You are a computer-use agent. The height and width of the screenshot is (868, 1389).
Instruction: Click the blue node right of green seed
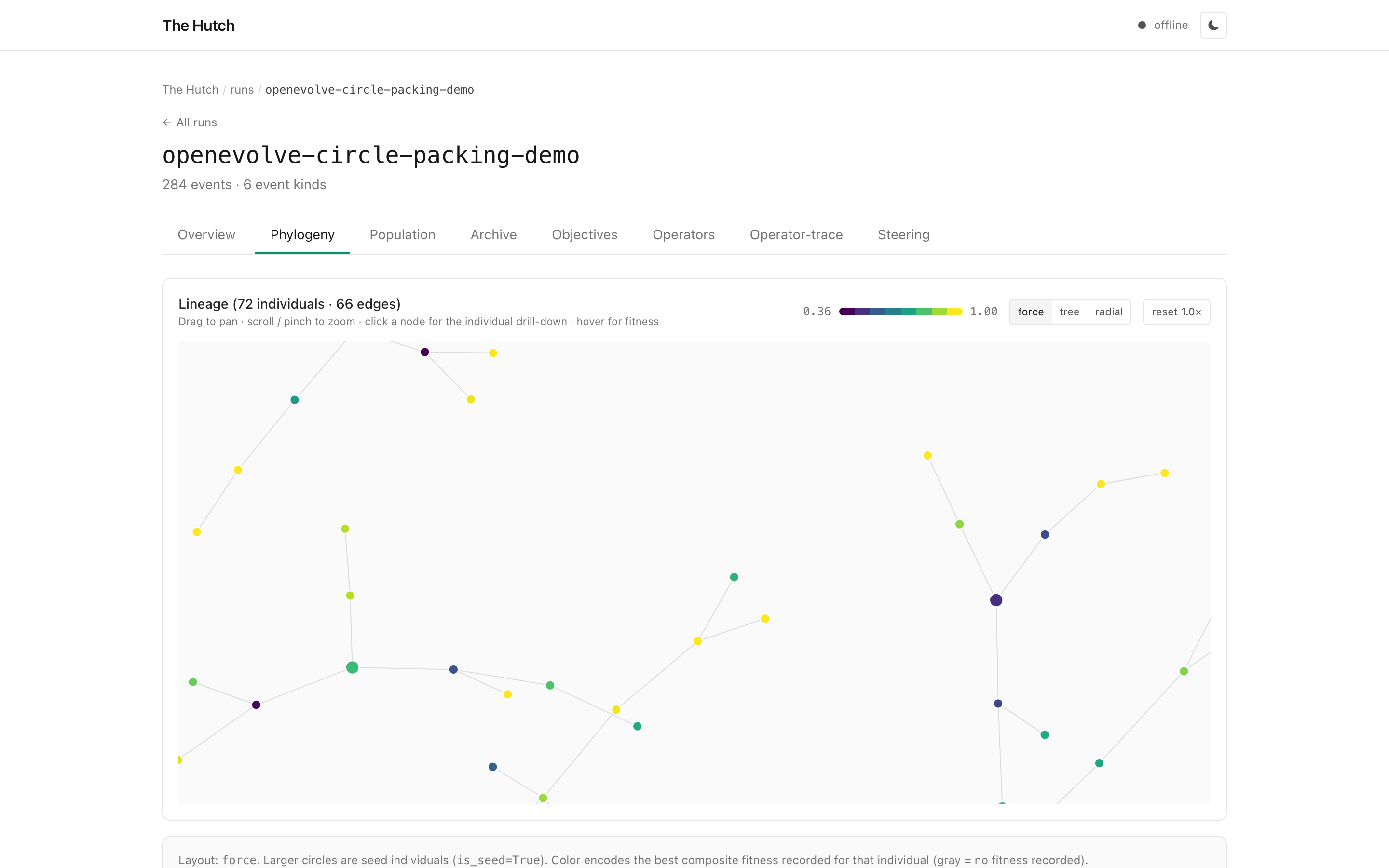453,669
